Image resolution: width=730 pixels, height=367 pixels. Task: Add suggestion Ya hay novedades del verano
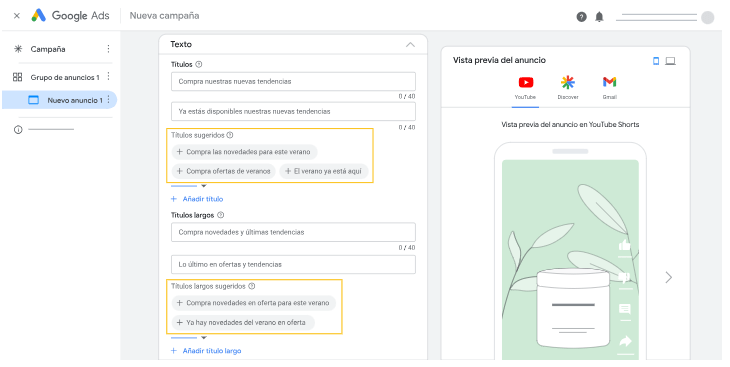tap(243, 322)
